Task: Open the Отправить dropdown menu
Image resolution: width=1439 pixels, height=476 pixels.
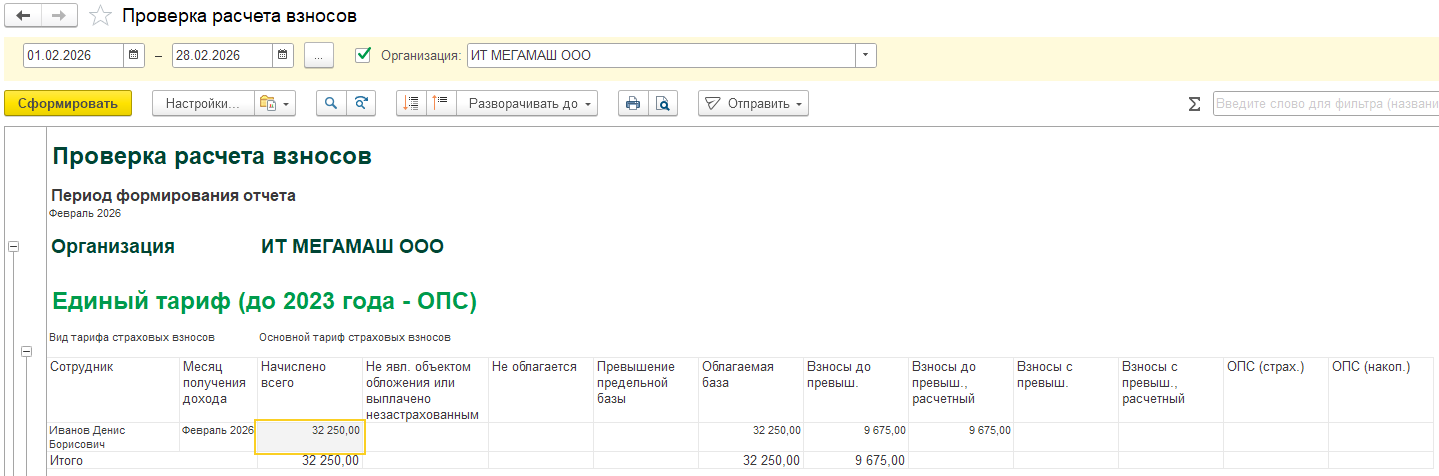Action: [x=753, y=103]
